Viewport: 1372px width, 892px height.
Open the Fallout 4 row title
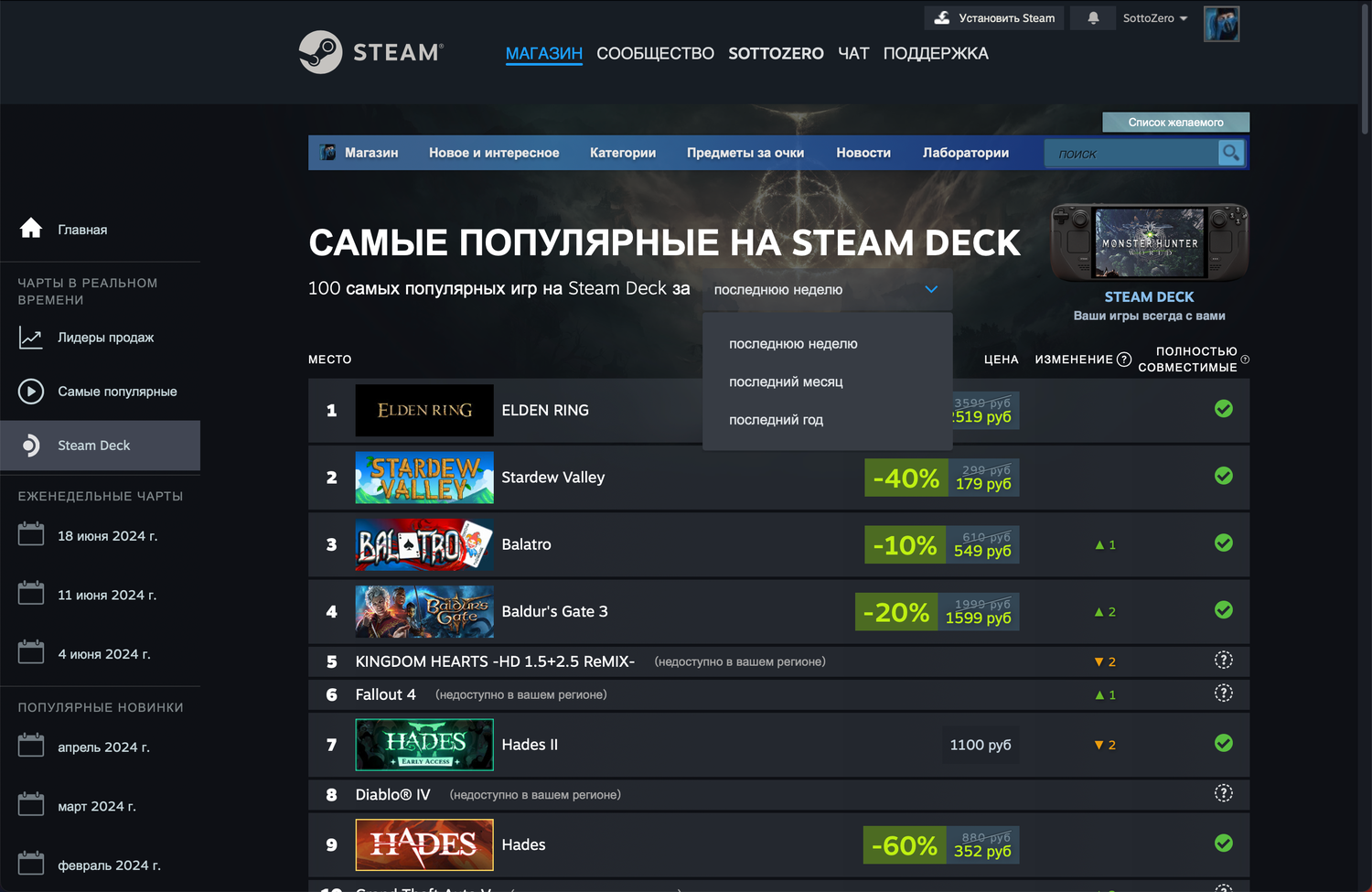pyautogui.click(x=385, y=694)
